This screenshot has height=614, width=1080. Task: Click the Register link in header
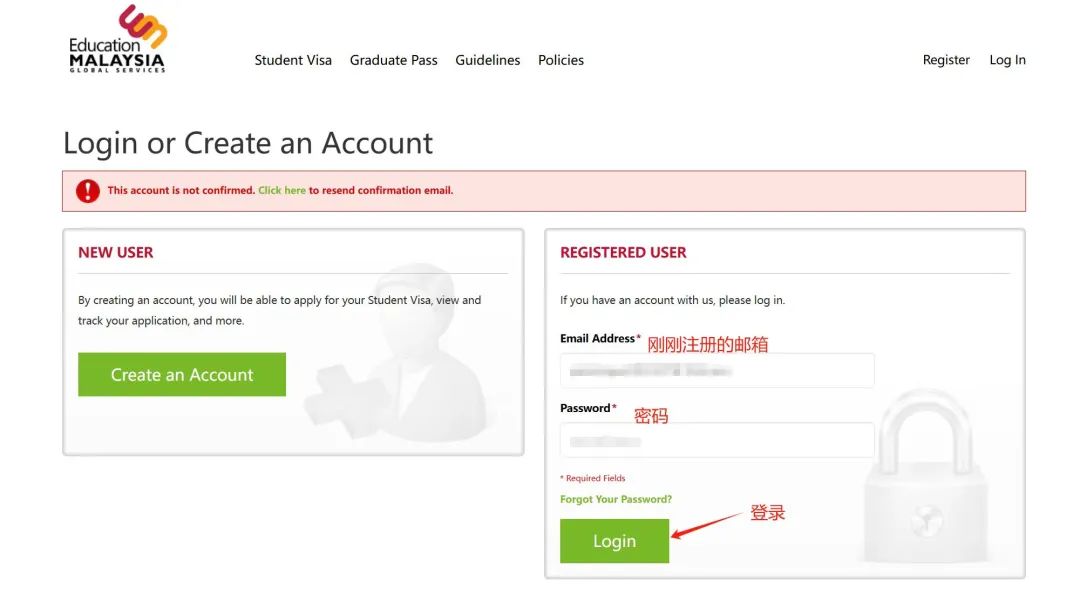pos(946,60)
